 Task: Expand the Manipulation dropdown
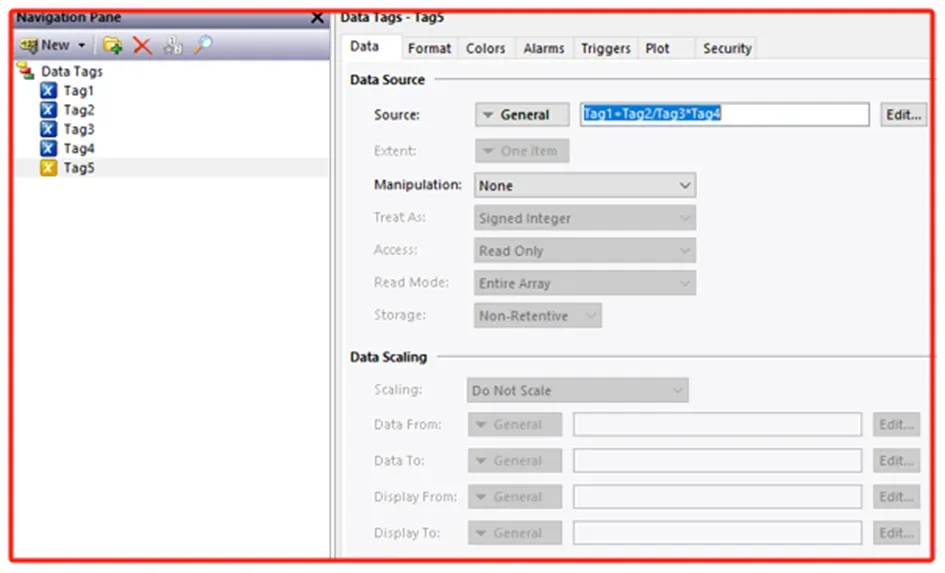[585, 186]
